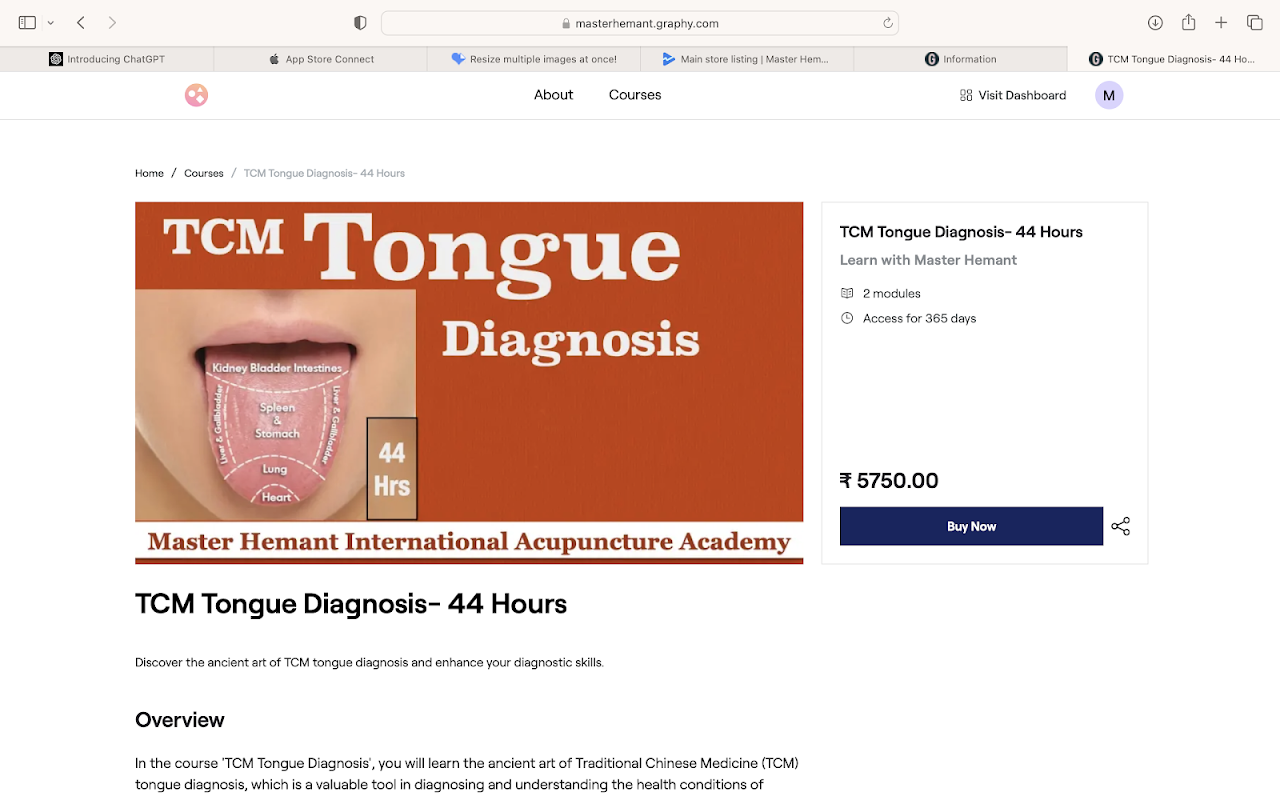Viewport: 1280px width, 800px height.
Task: Click the ChatGPT tab favicon
Action: [x=56, y=59]
